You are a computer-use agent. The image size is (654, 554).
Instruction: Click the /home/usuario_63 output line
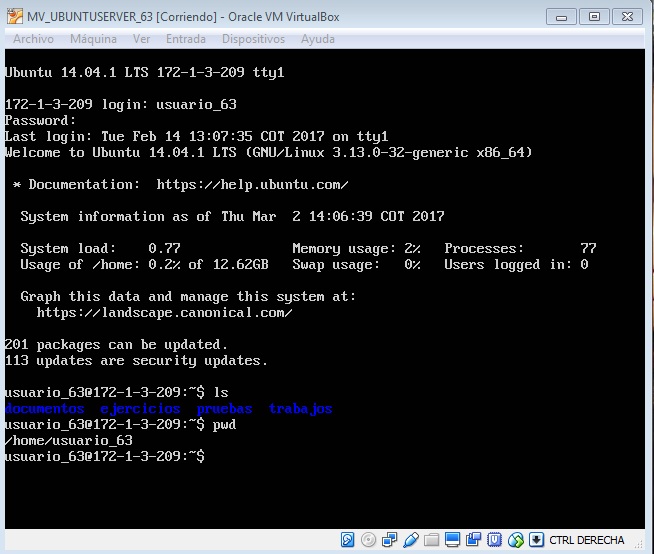click(x=69, y=441)
